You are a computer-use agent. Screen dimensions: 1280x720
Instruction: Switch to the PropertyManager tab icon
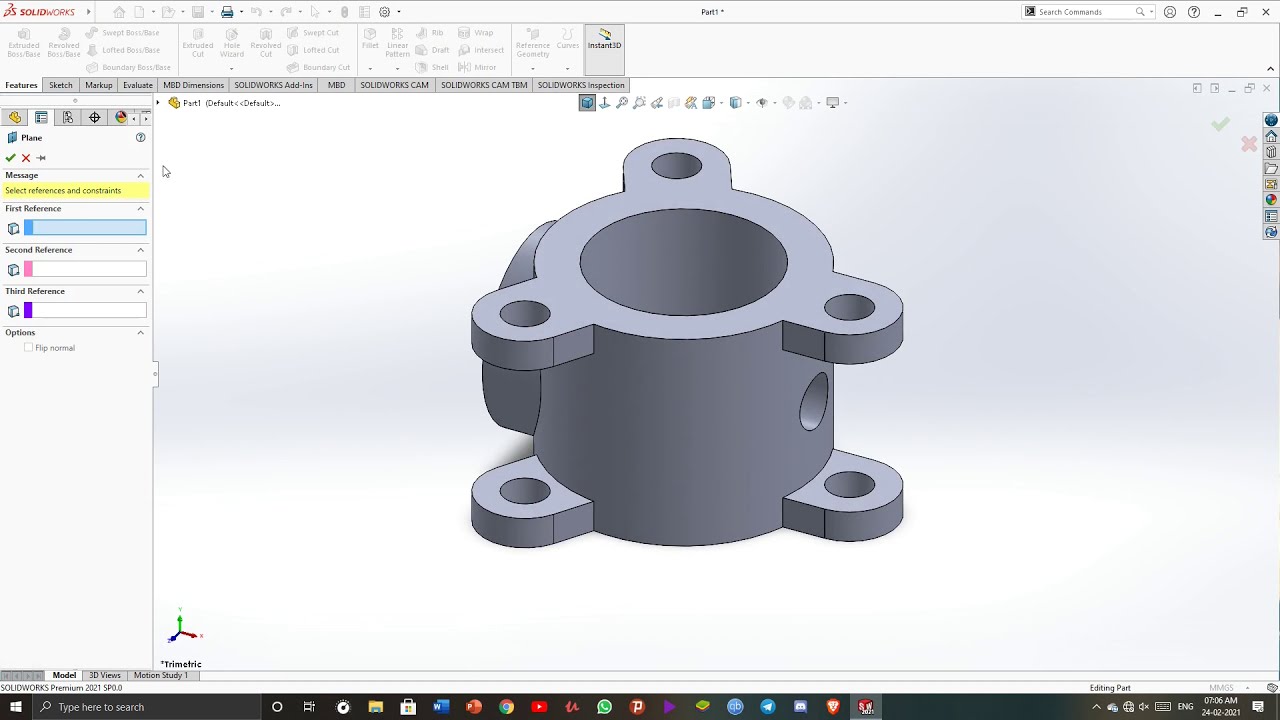click(x=41, y=118)
